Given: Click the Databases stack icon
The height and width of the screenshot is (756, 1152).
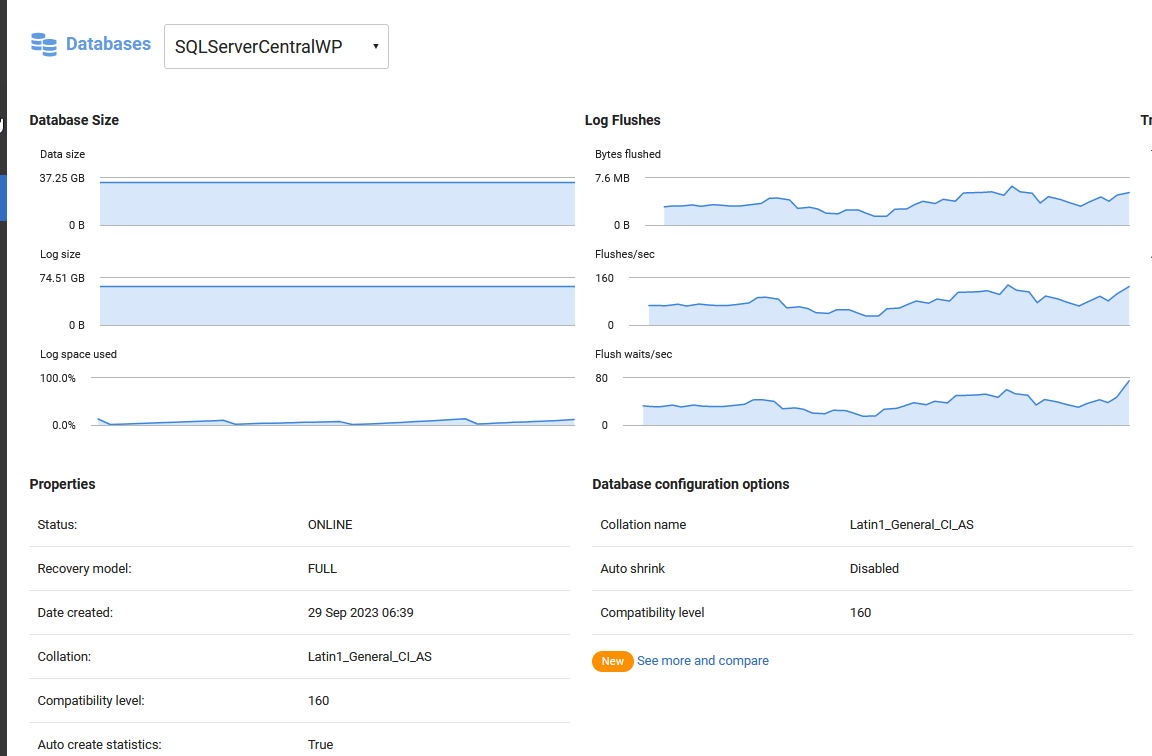Looking at the screenshot, I should (x=44, y=44).
